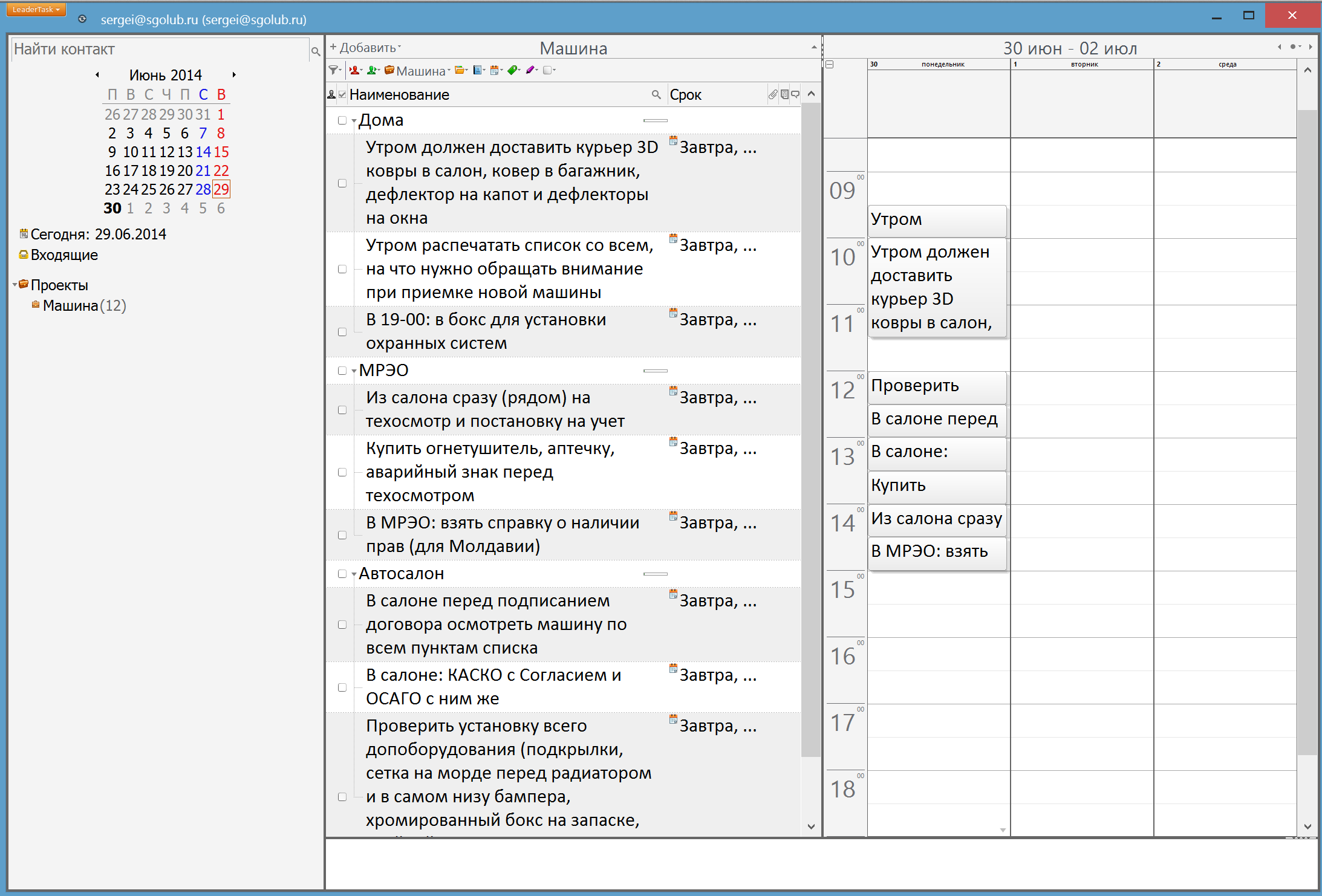Click the paperclip attachments column icon
The height and width of the screenshot is (896, 1322).
click(x=772, y=94)
